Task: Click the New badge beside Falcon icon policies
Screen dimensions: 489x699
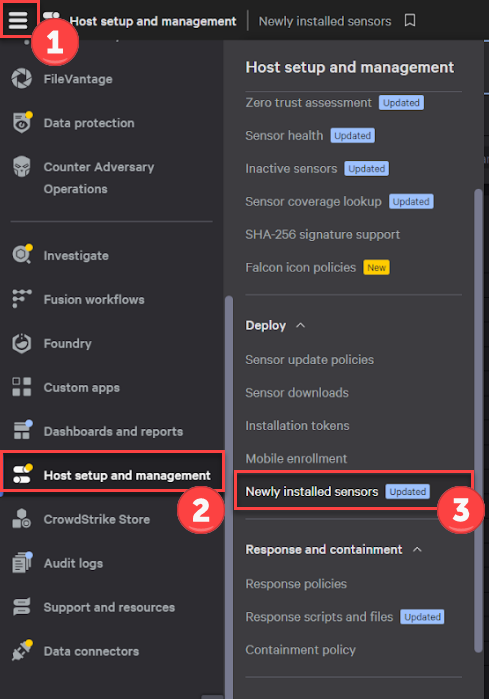Action: [376, 267]
